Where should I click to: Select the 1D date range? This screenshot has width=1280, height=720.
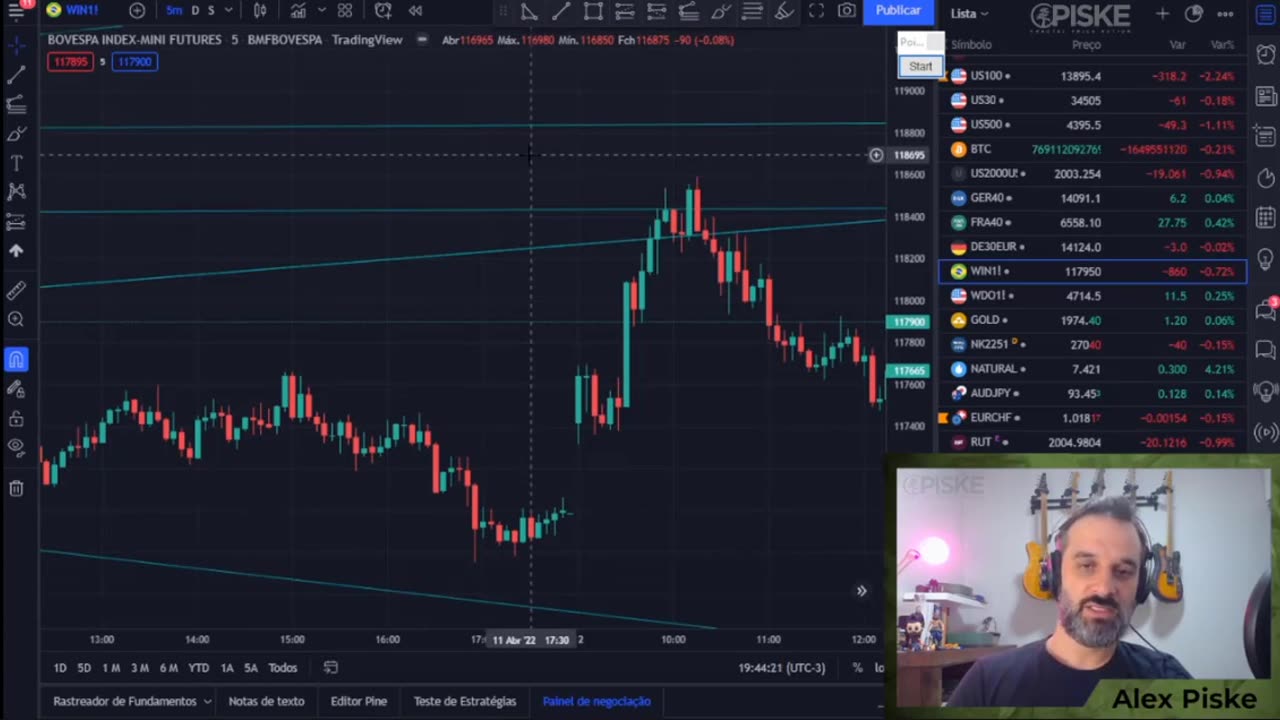60,668
